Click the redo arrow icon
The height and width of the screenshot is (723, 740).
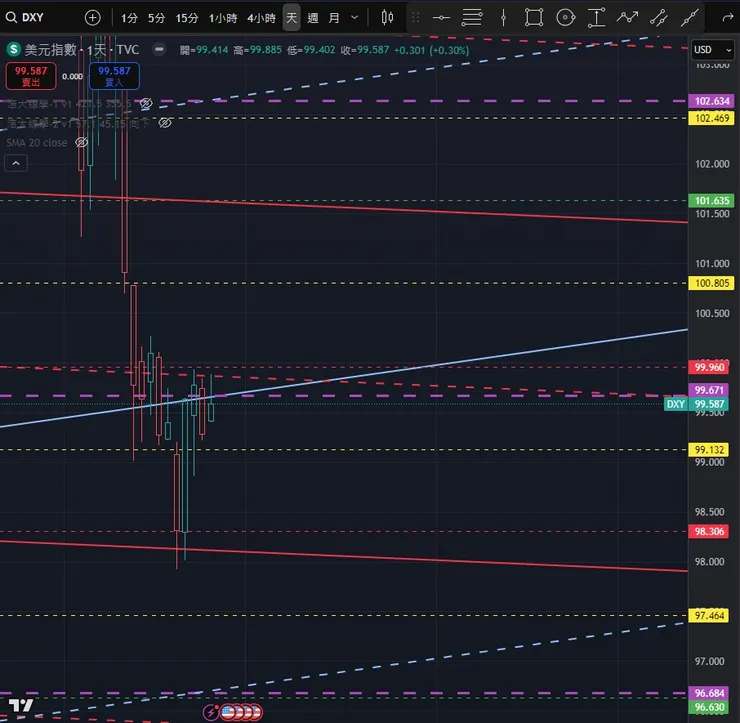(727, 18)
